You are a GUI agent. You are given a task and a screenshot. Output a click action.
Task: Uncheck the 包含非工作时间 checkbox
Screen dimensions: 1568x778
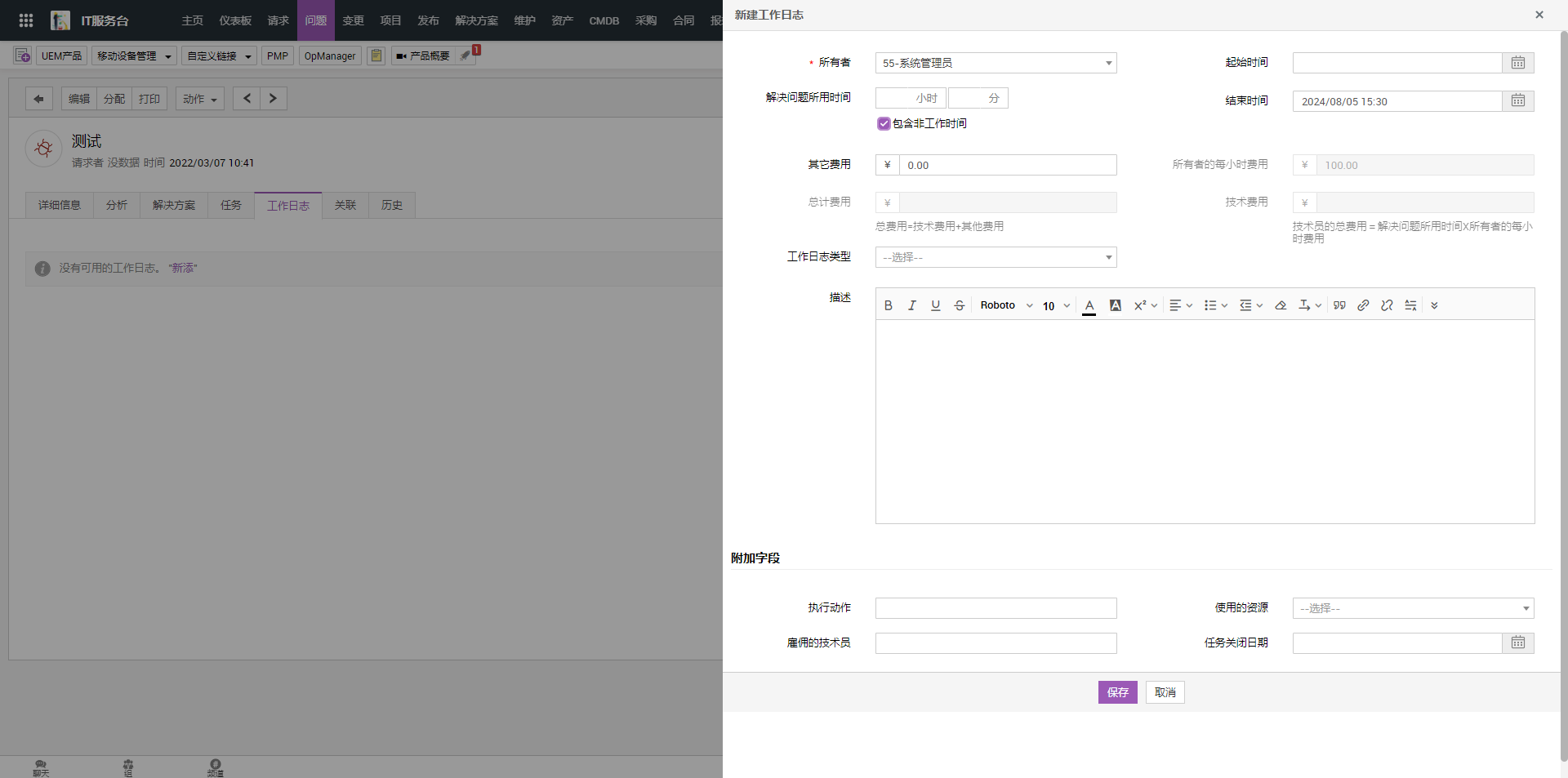coord(884,124)
